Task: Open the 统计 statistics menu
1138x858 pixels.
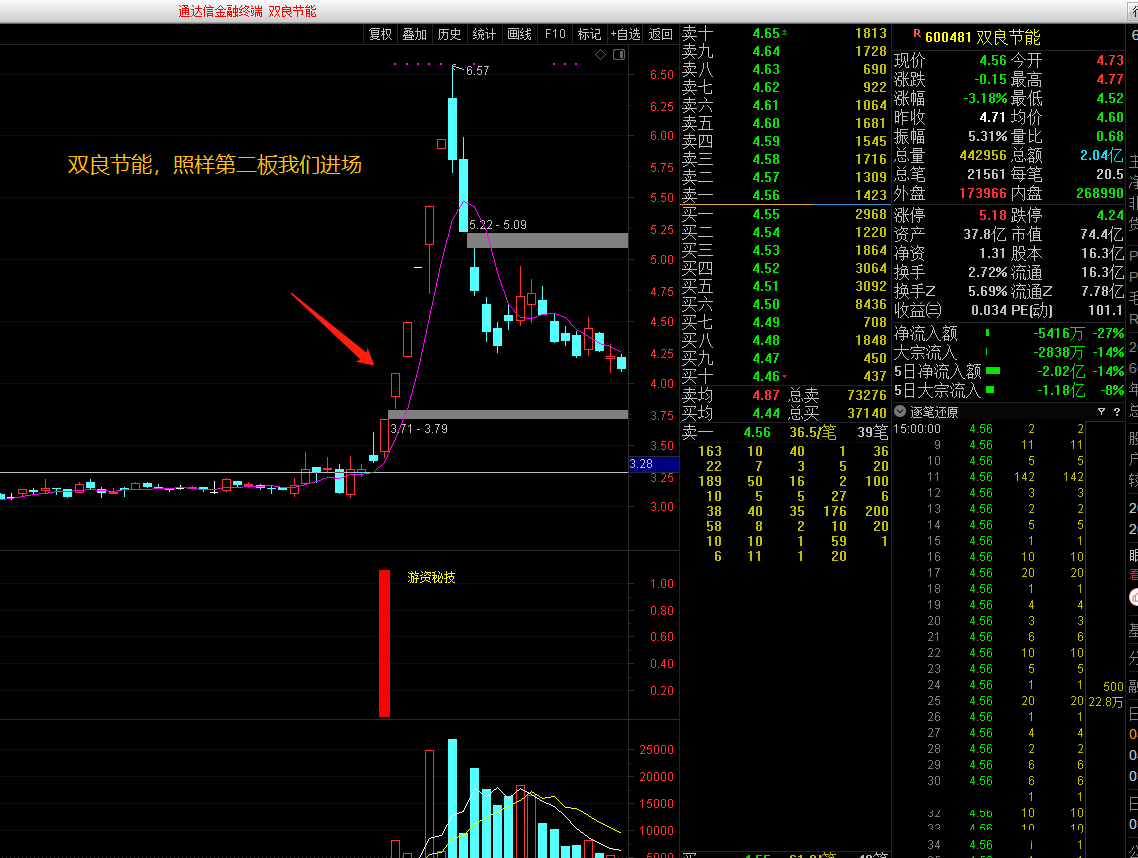Action: point(484,34)
